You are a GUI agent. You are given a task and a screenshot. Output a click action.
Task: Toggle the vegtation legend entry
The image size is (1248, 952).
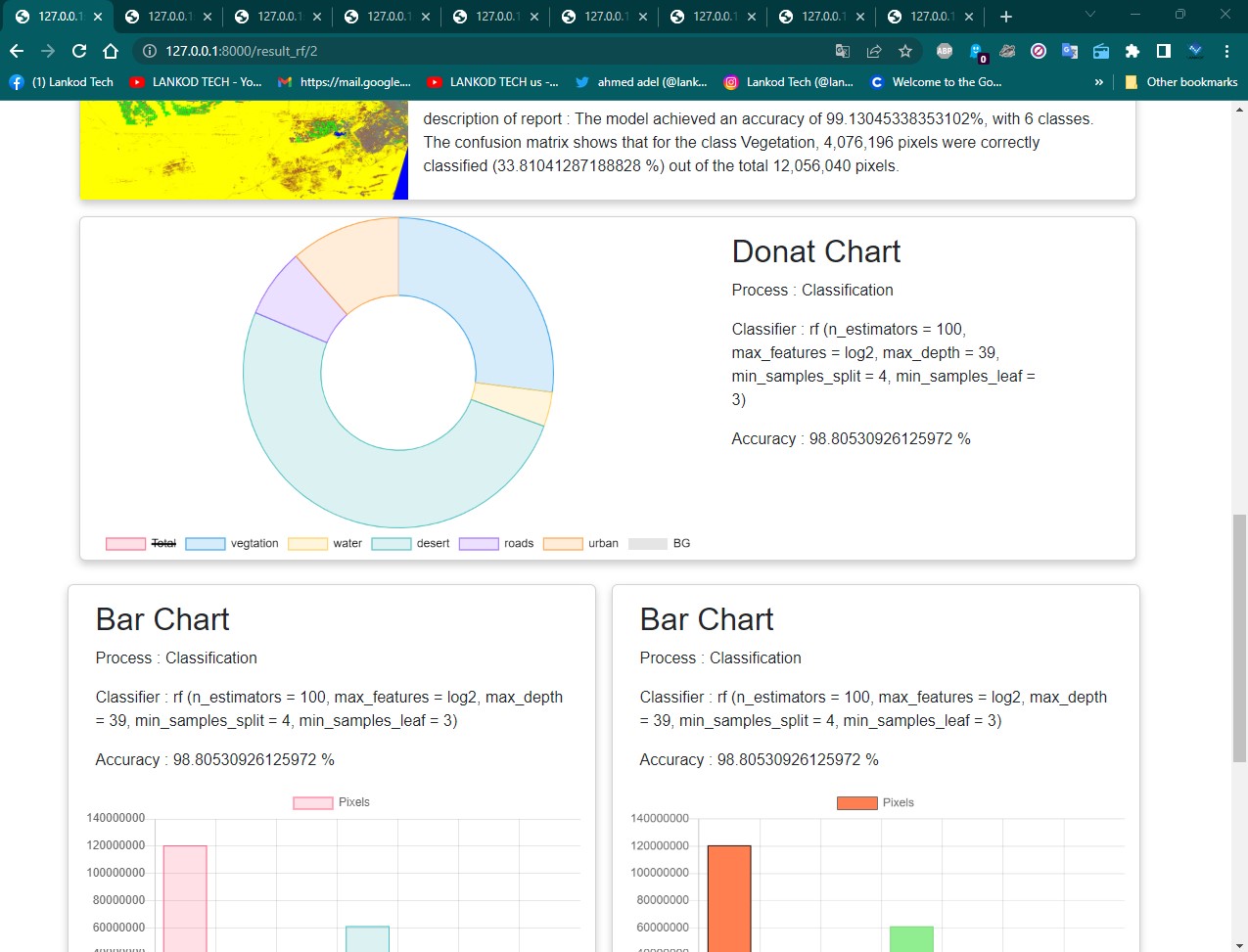pos(232,543)
